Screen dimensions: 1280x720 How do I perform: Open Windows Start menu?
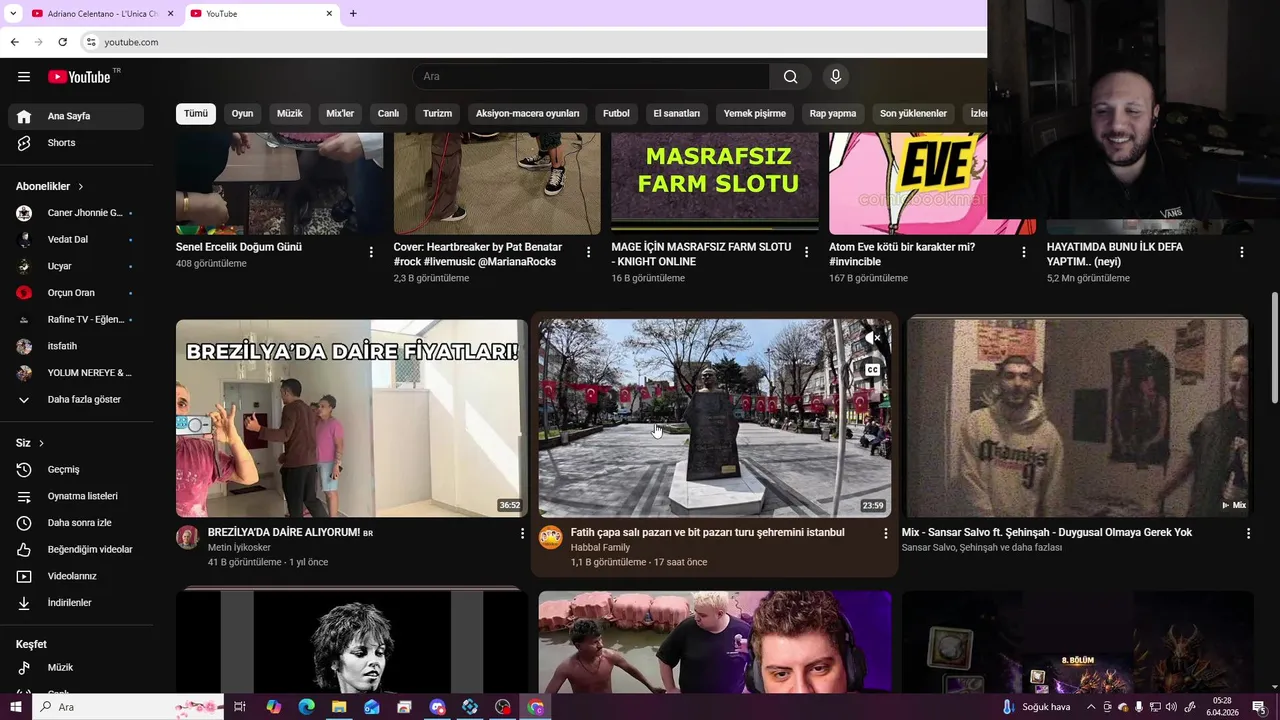point(15,707)
